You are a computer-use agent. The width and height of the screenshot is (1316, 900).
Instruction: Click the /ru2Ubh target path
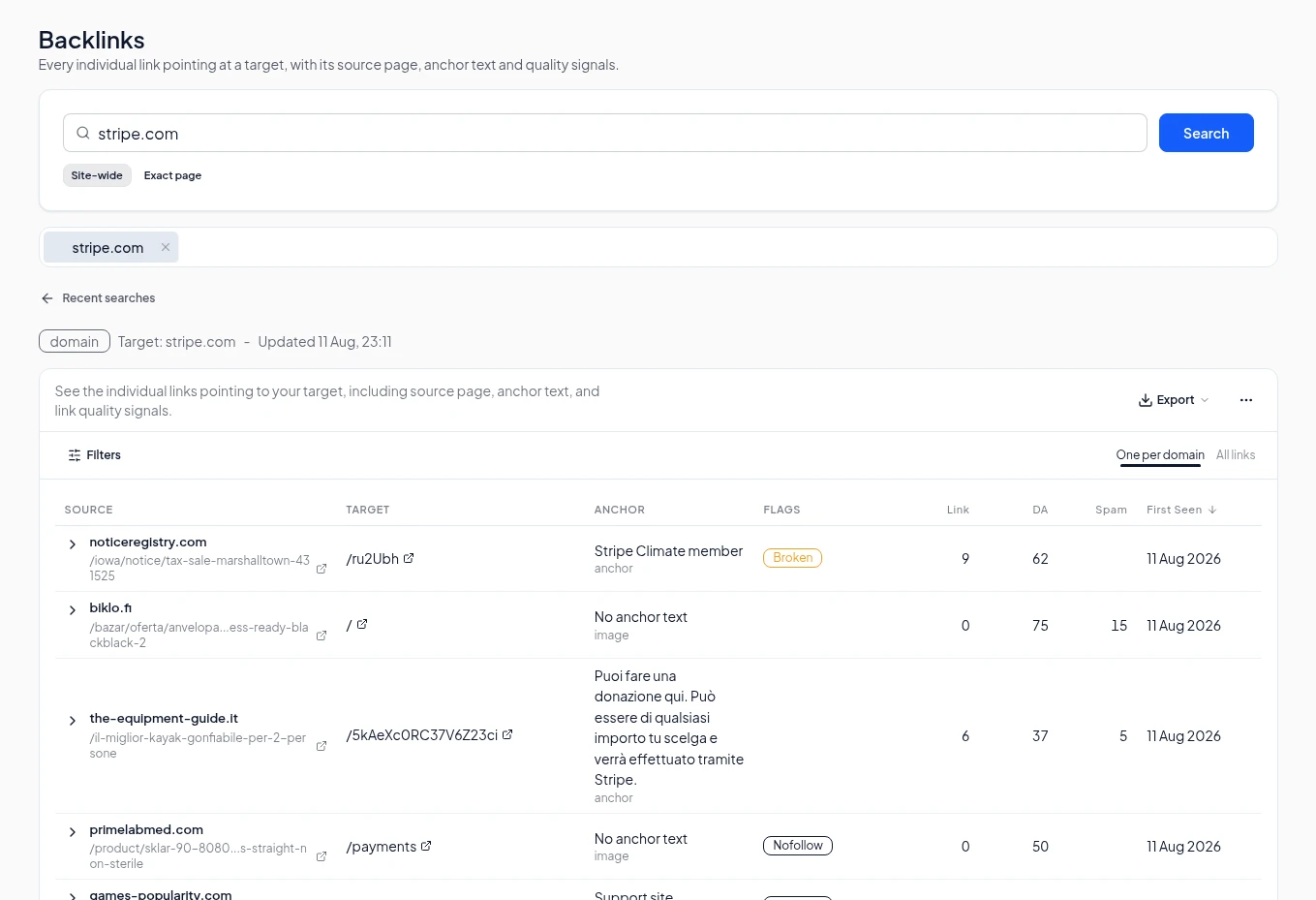373,559
